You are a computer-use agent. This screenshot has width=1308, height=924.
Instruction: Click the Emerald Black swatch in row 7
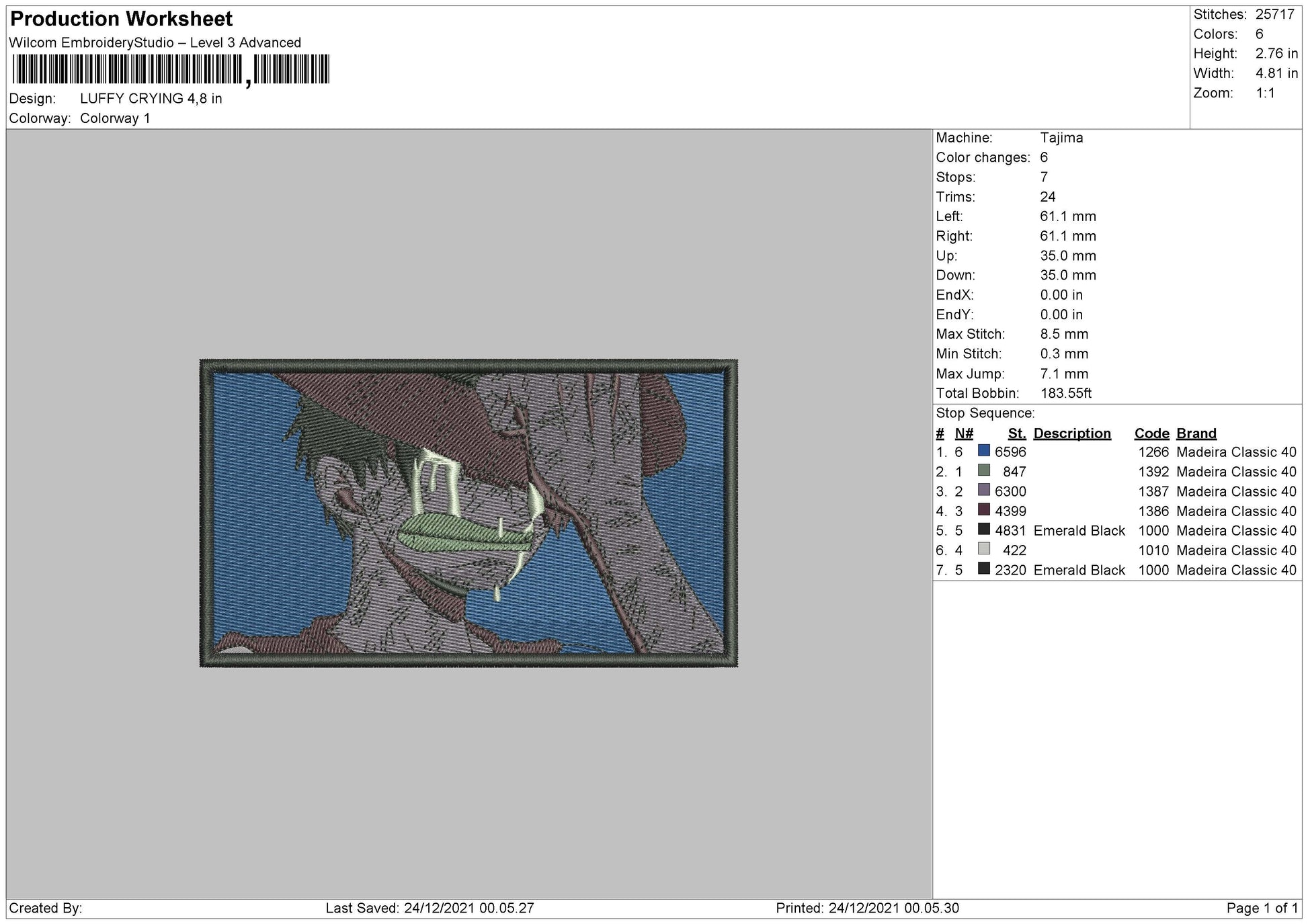(x=984, y=569)
